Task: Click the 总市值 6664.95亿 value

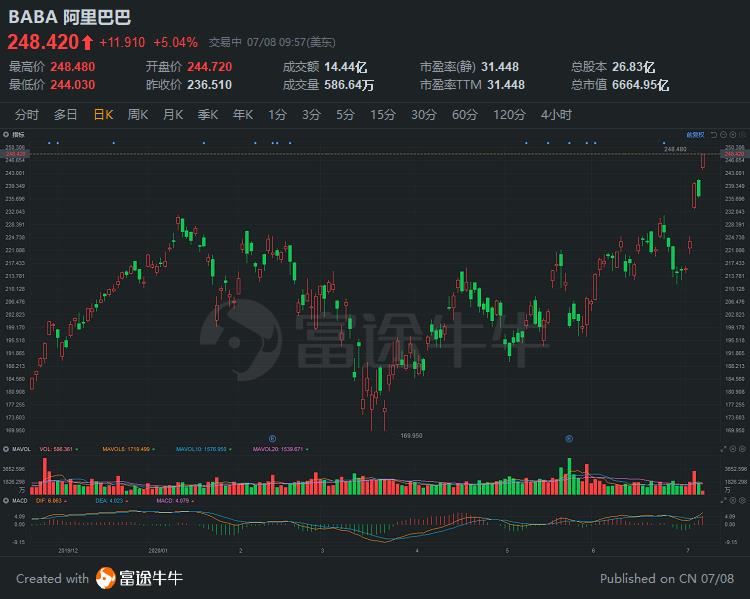Action: (640, 85)
